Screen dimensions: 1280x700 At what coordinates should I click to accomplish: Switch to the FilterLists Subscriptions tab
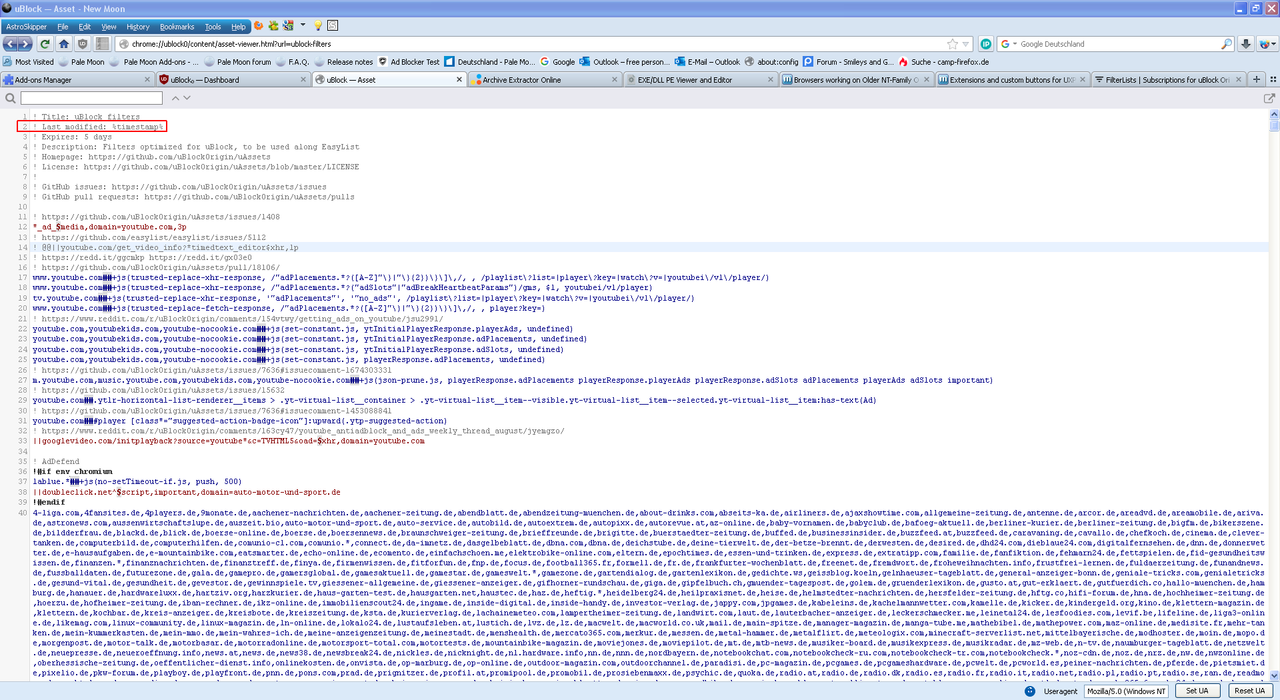coord(1168,80)
